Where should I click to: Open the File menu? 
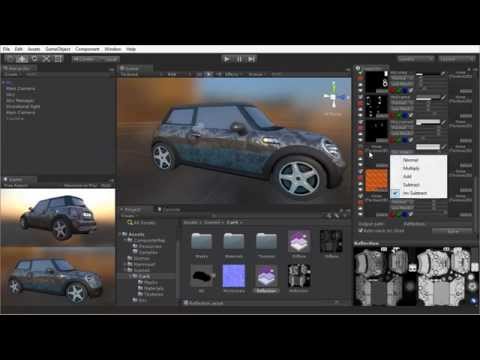(x=6, y=49)
